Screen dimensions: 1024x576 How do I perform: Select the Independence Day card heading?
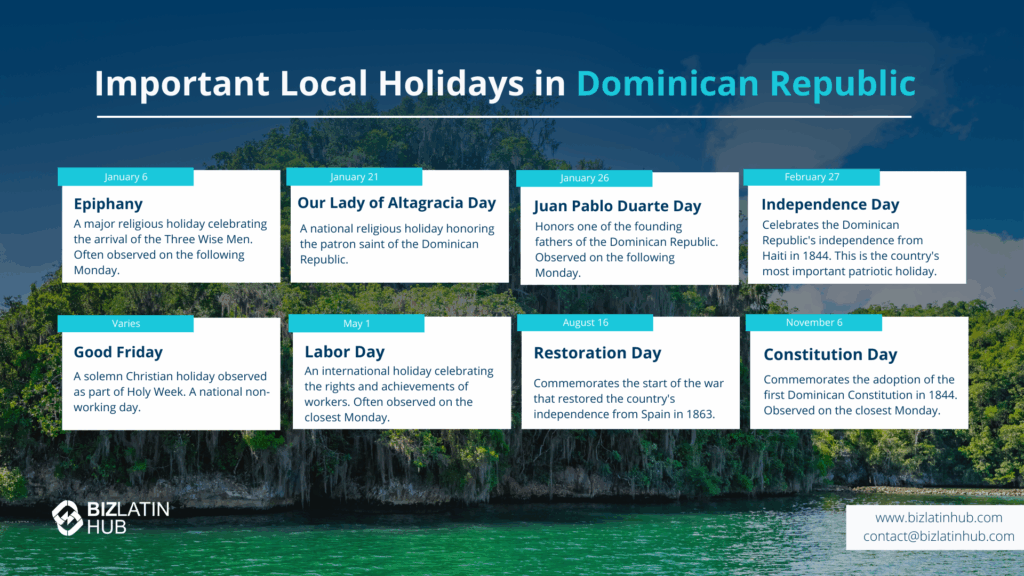tap(830, 205)
